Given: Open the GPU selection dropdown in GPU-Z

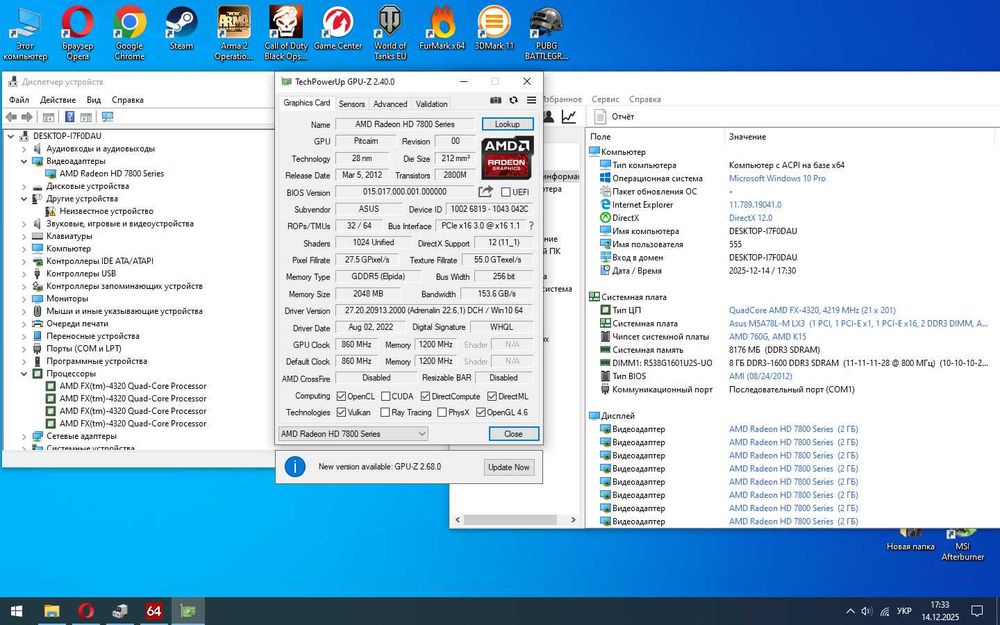Looking at the screenshot, I should (353, 434).
